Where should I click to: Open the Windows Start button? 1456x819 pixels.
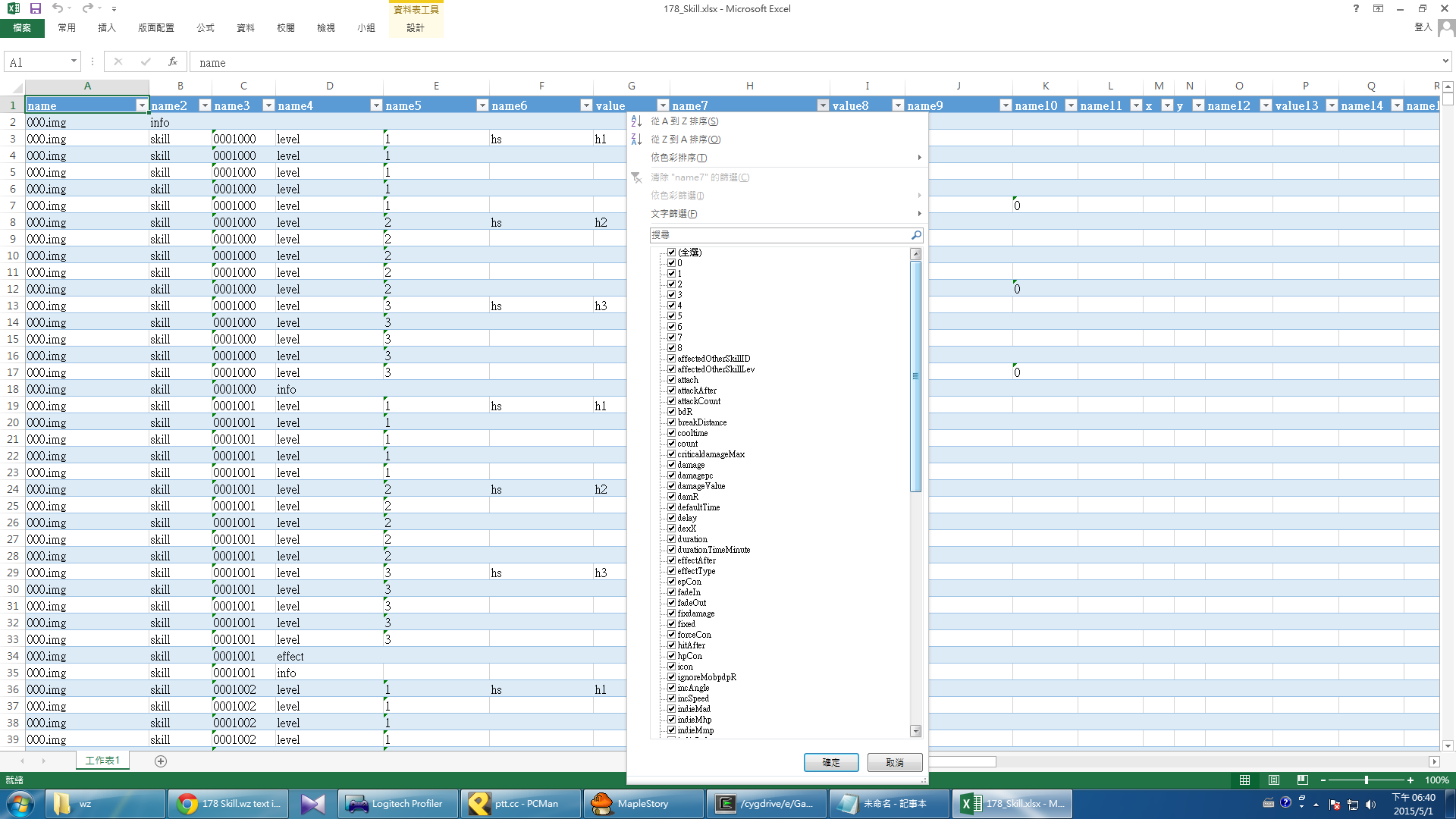point(20,804)
